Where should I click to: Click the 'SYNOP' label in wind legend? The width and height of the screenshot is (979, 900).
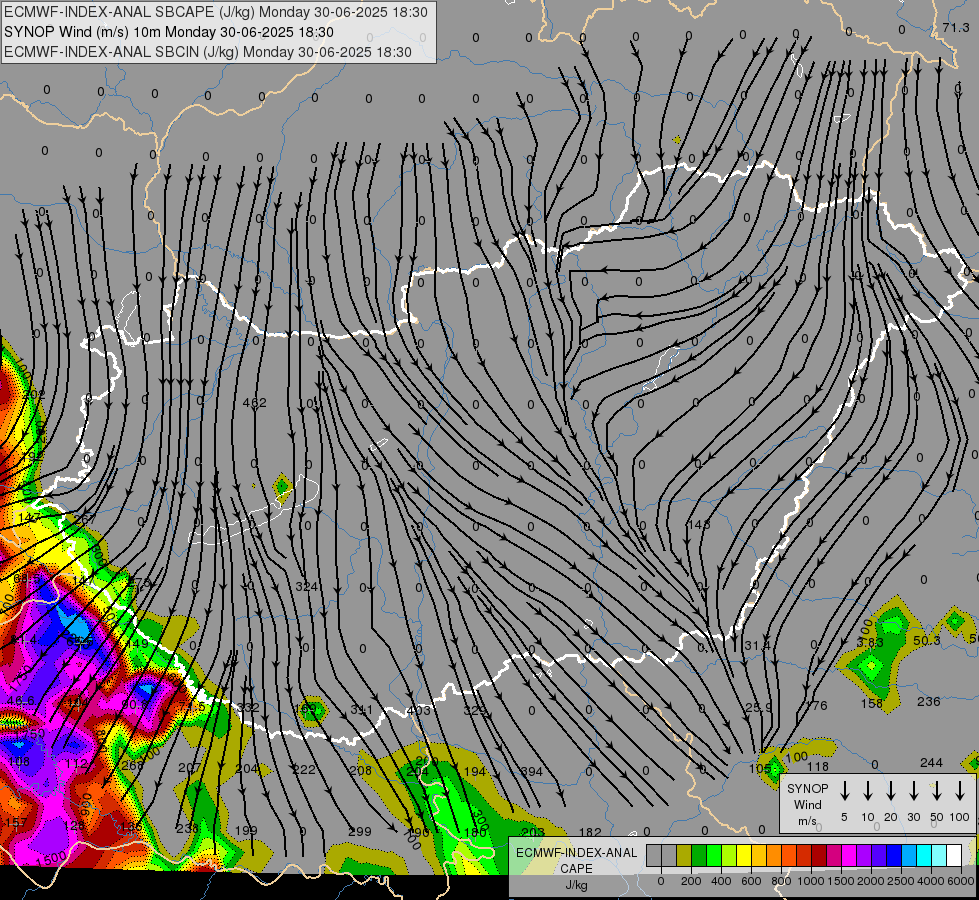[x=807, y=788]
